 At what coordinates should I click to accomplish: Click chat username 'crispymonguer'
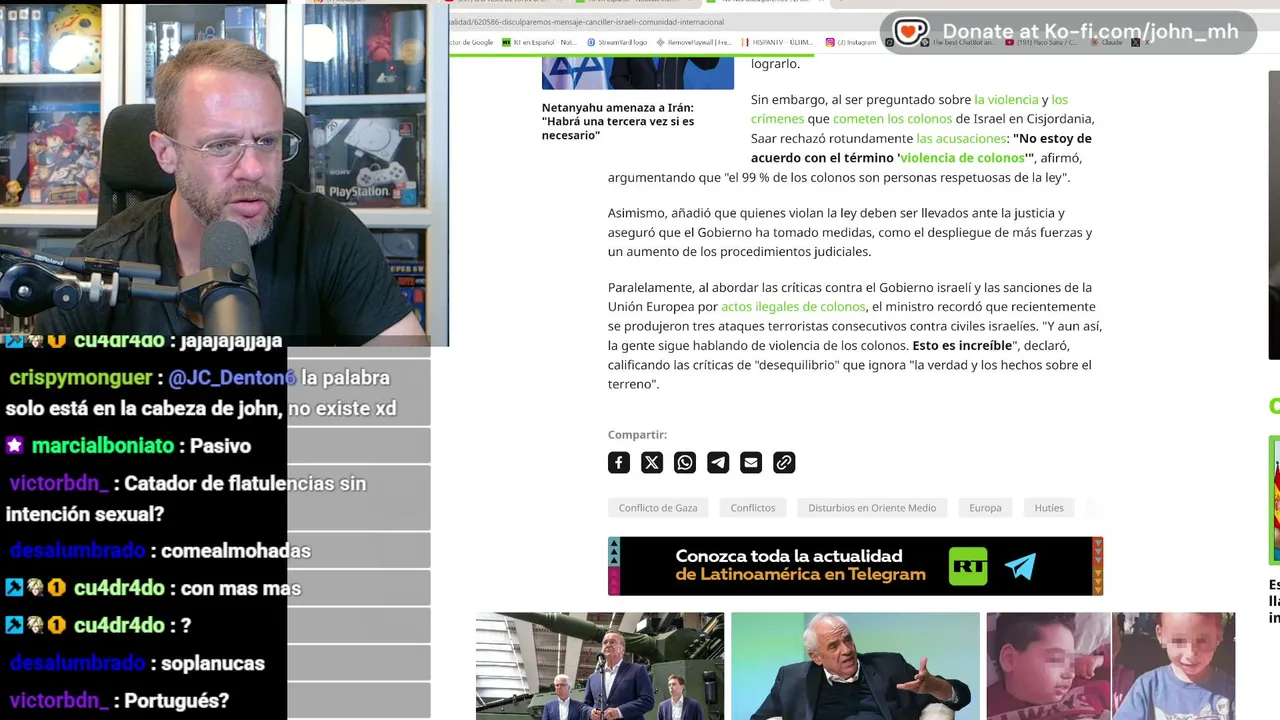point(83,378)
